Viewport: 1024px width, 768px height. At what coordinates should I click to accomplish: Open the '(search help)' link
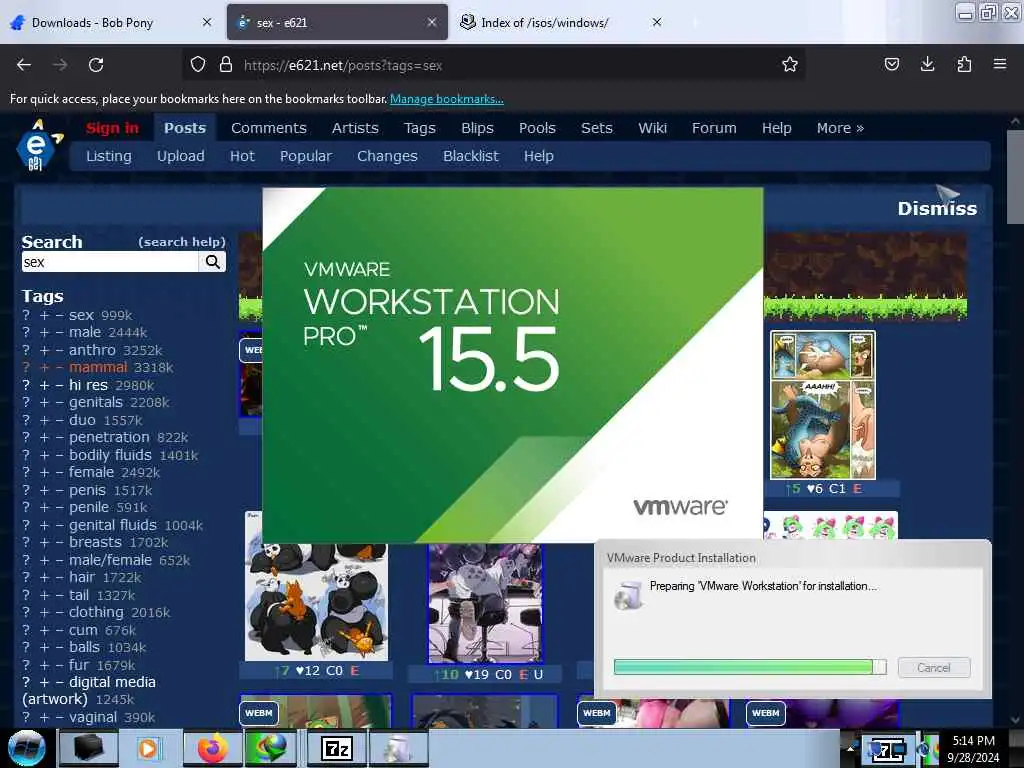182,242
